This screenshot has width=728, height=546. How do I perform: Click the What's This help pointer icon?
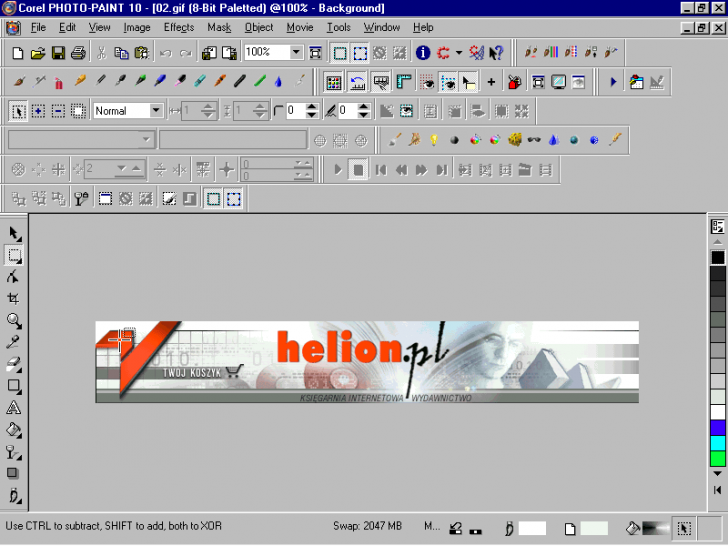496,53
